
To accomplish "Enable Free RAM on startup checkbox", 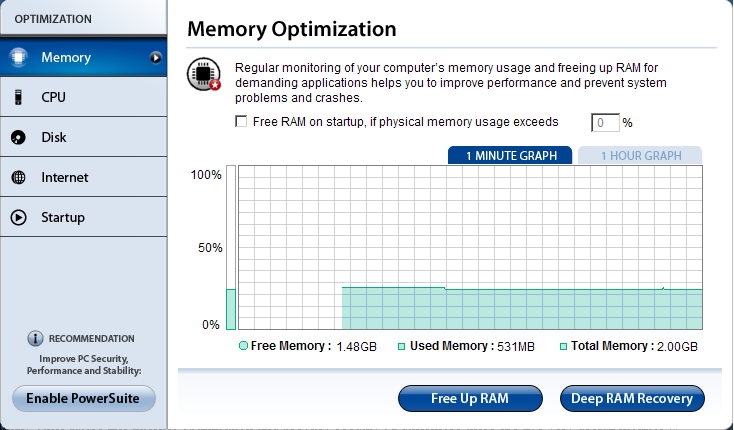I will [x=240, y=122].
